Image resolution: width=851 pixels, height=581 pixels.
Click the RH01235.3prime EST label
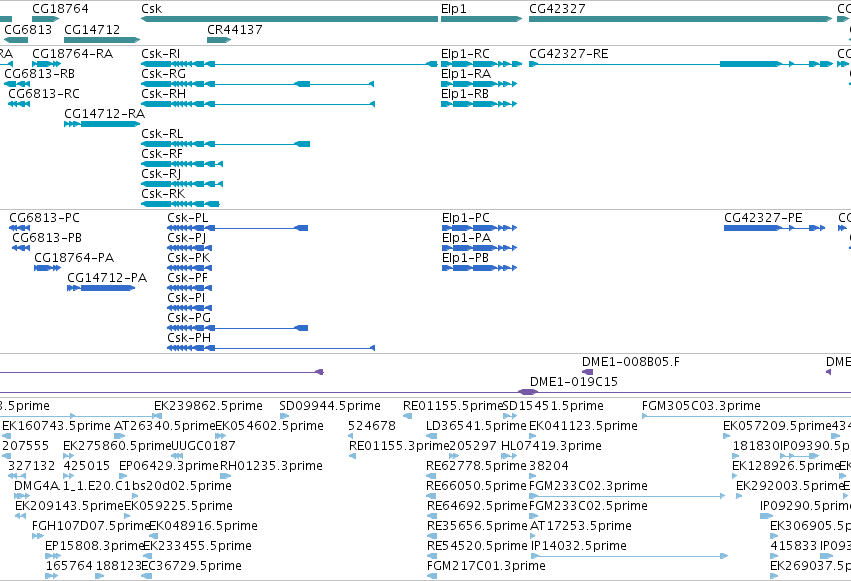[271, 466]
